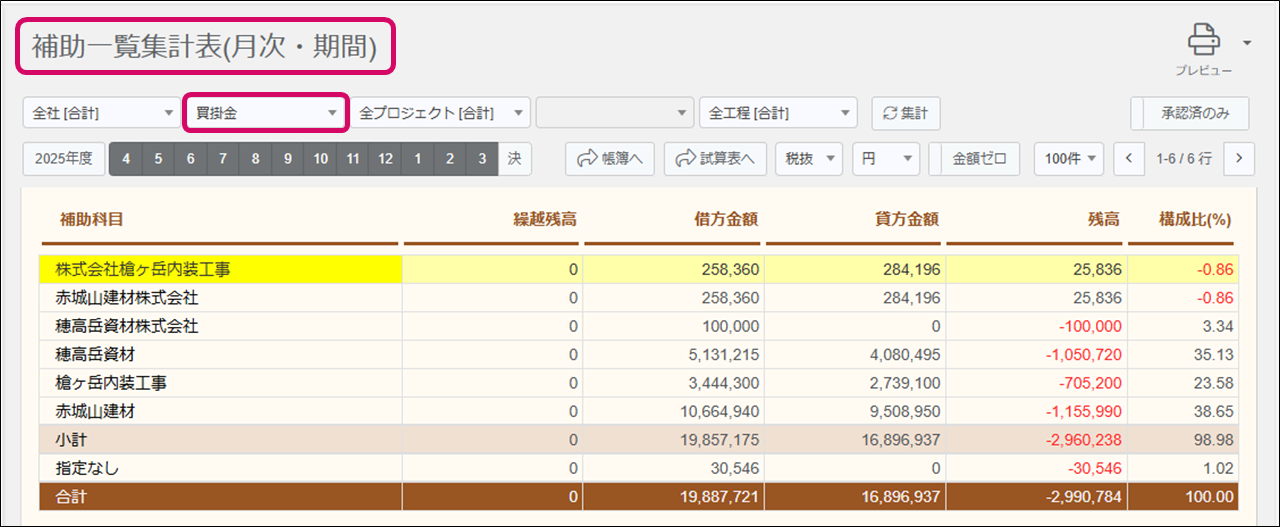
Task: Click the printer preview icon
Action: (x=1203, y=42)
